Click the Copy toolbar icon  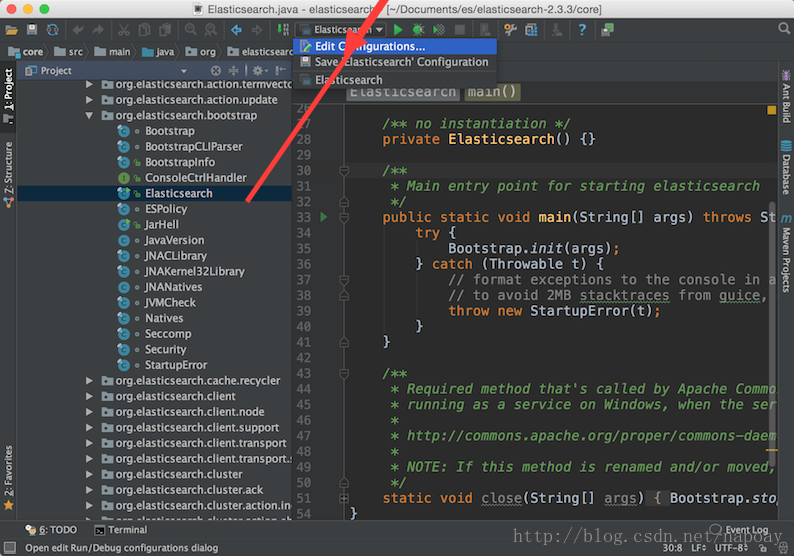[x=144, y=30]
